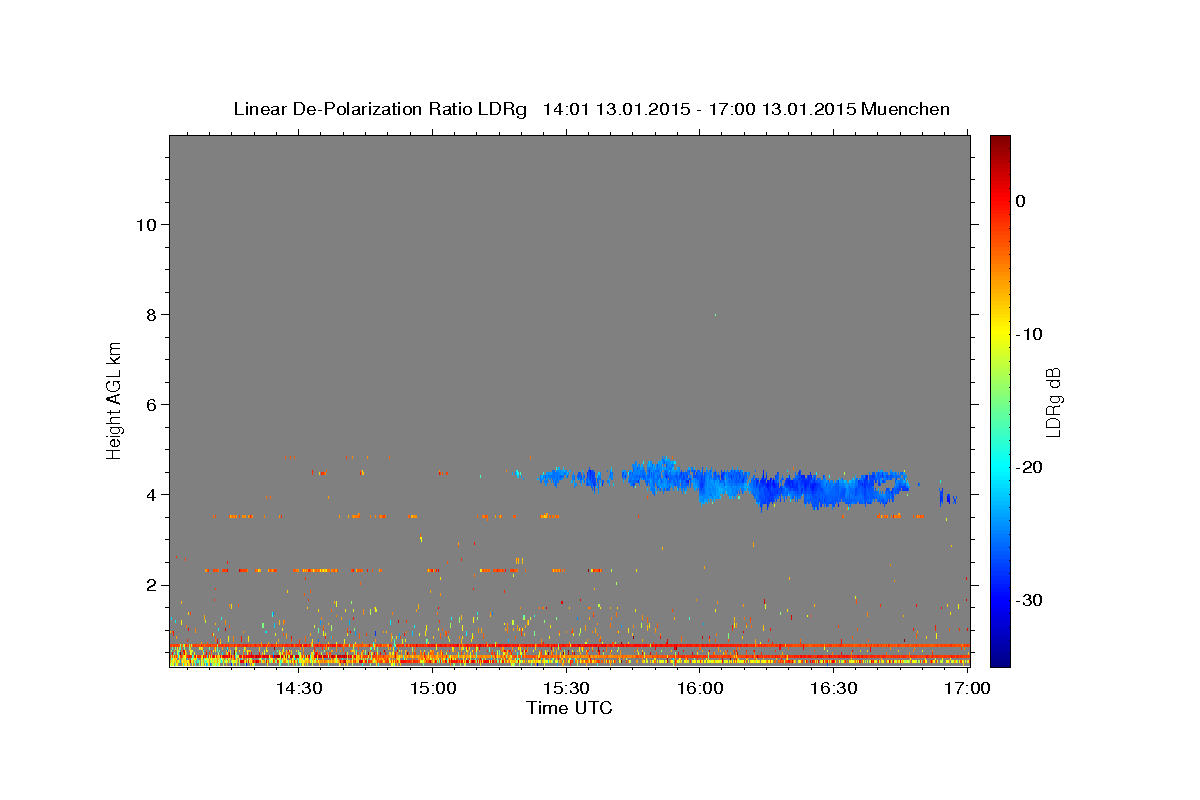Click the height tick label 6
1200x800 pixels.
(x=149, y=404)
